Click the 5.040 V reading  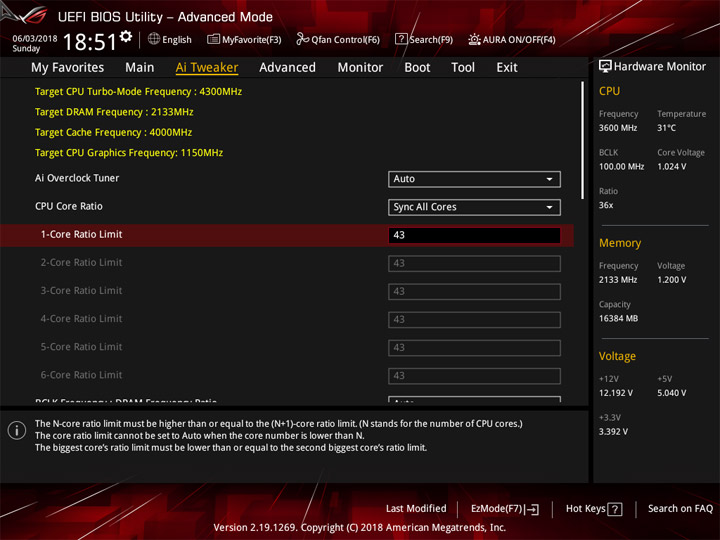[x=671, y=393]
